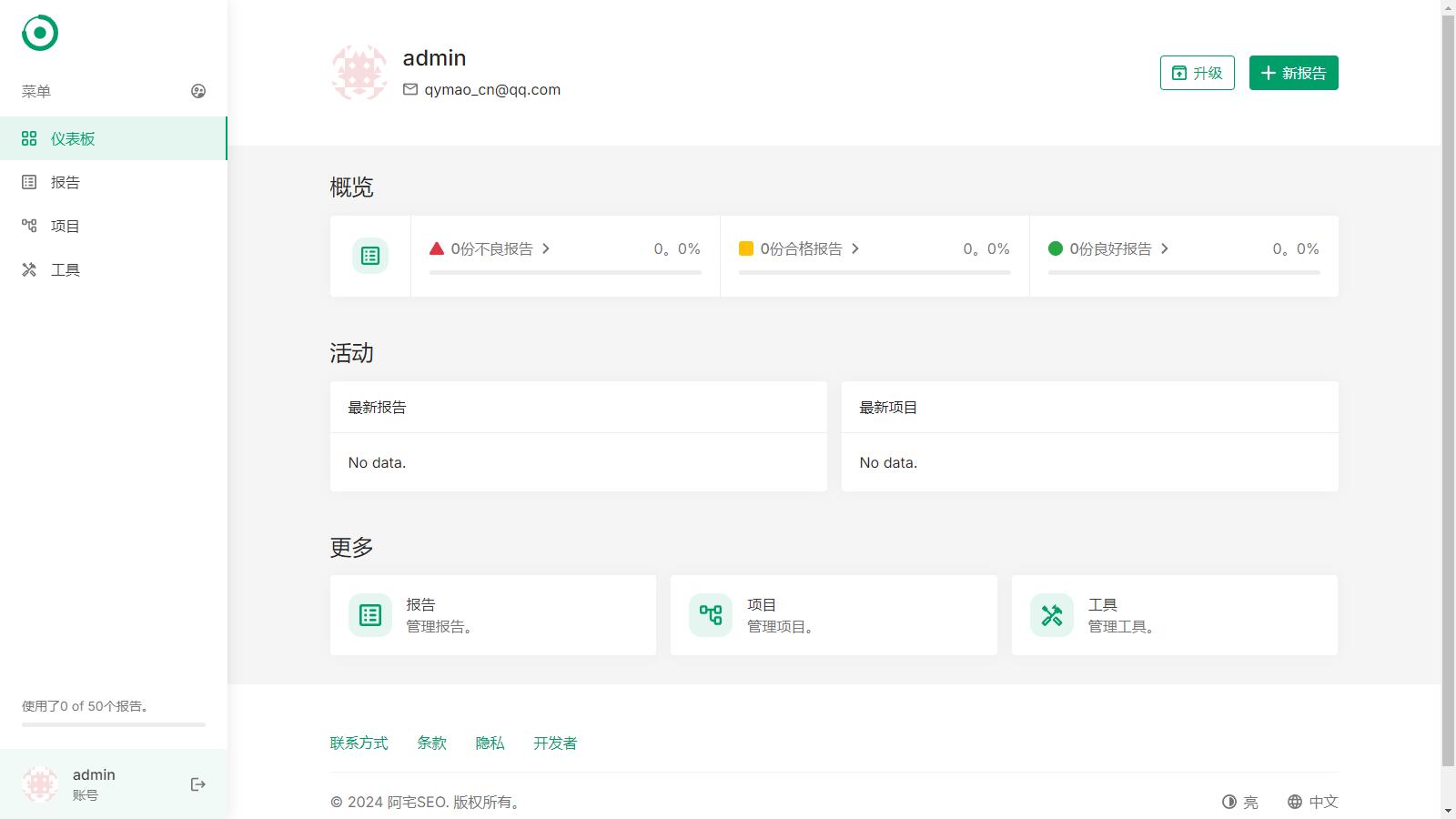Click the logout icon next to admin
This screenshot has width=1456, height=819.
click(197, 784)
